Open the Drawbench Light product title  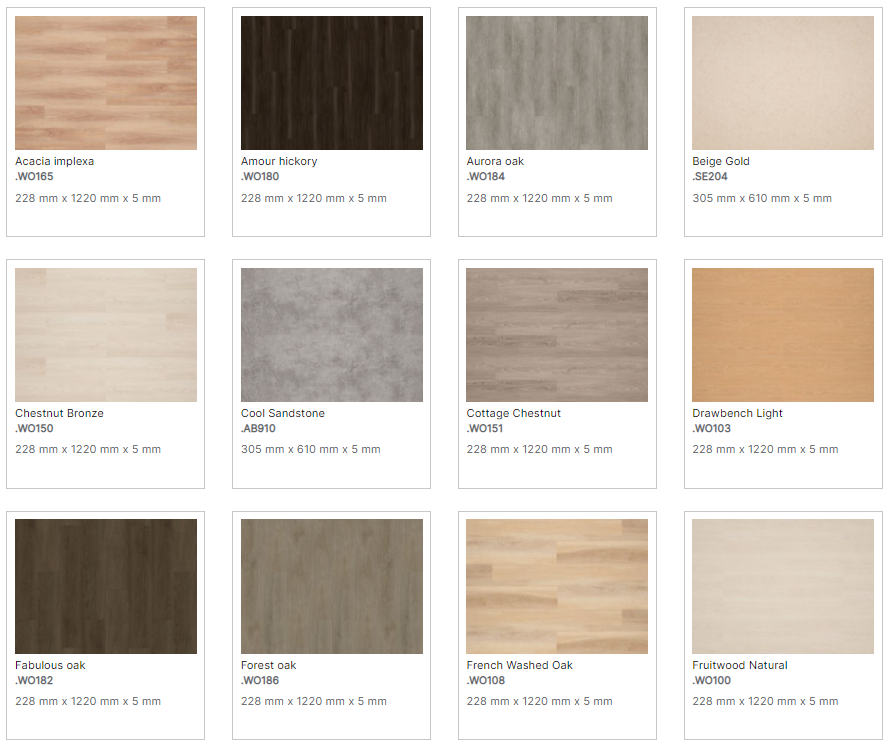738,413
